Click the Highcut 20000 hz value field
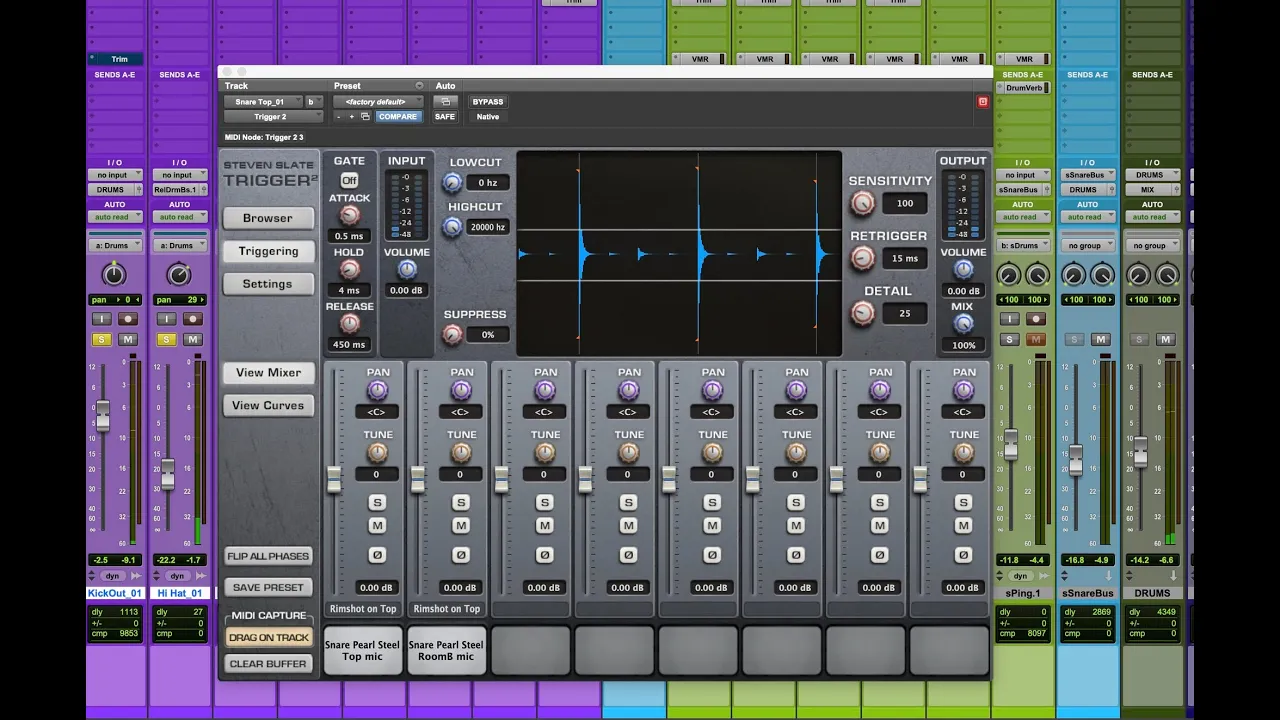Viewport: 1280px width, 720px height. tap(488, 227)
